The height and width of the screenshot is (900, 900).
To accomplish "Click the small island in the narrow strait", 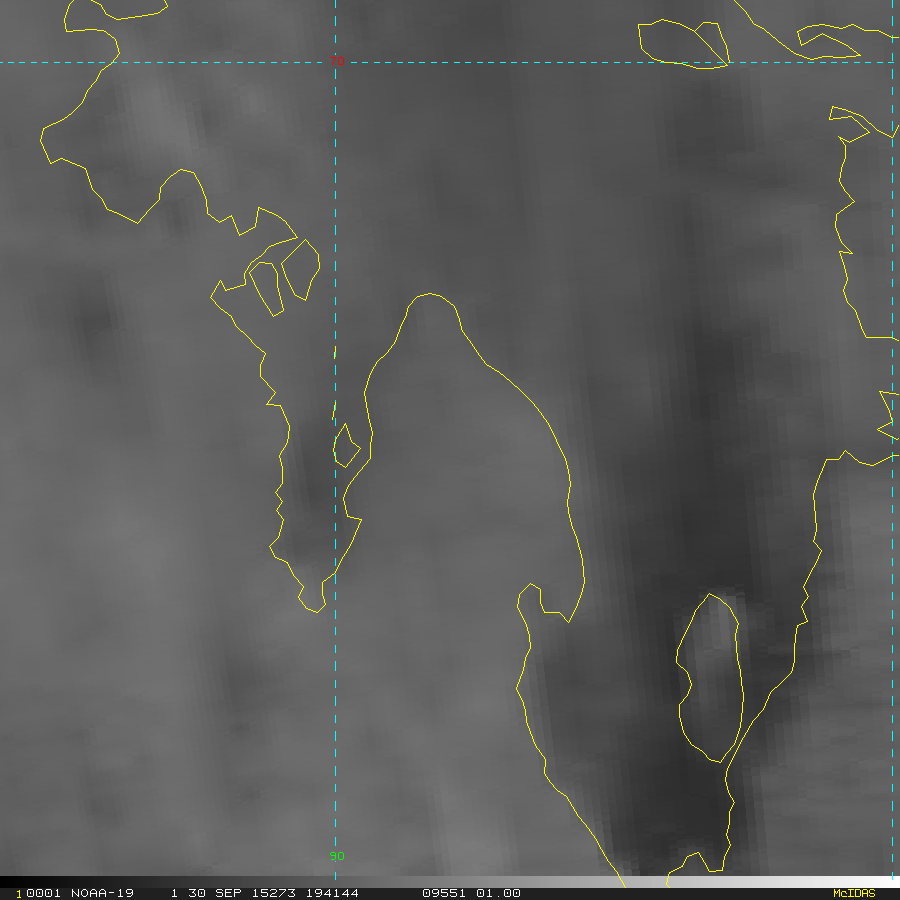I will tap(346, 446).
